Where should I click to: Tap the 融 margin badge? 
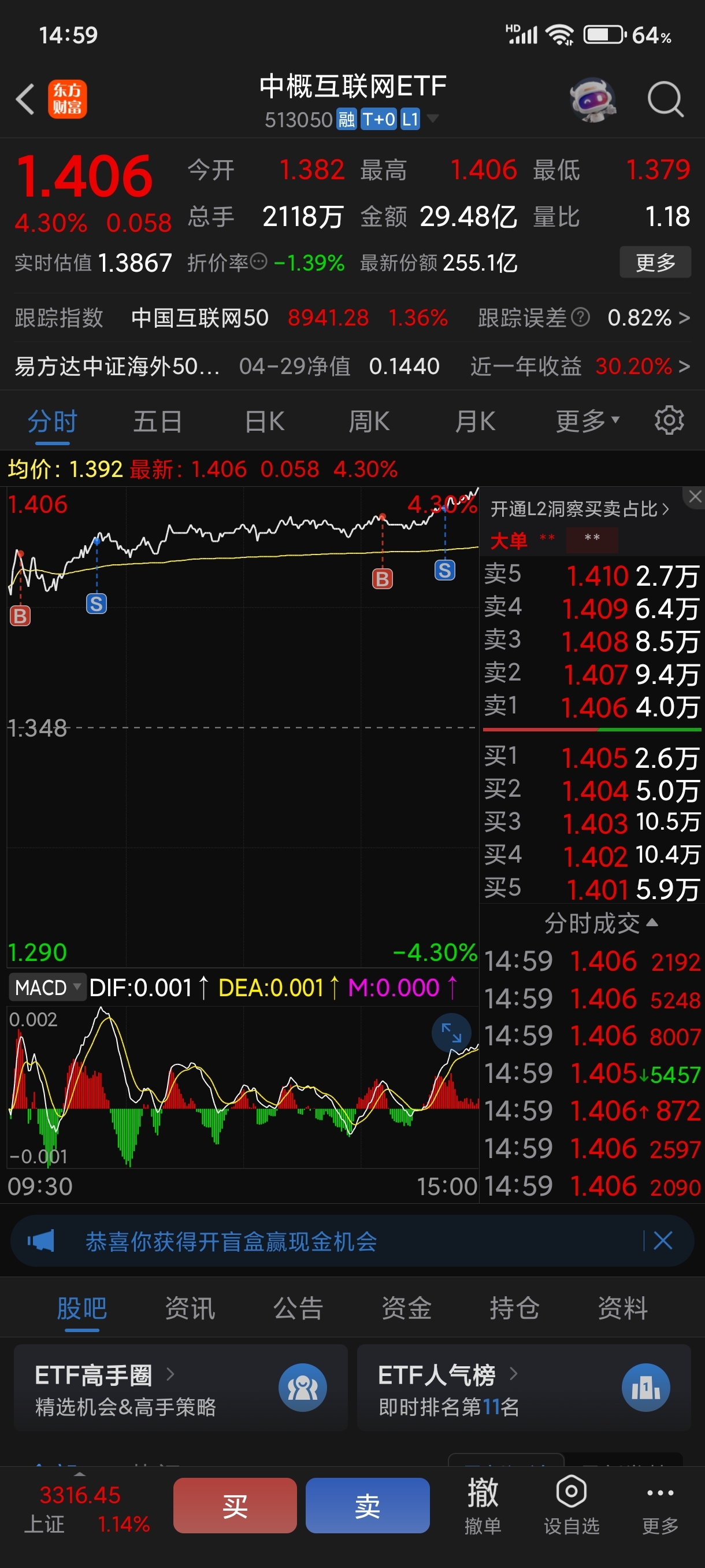[x=347, y=119]
